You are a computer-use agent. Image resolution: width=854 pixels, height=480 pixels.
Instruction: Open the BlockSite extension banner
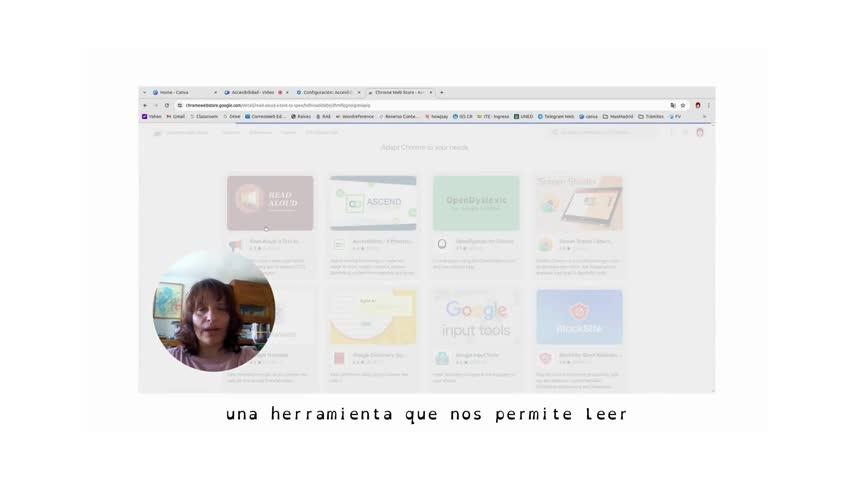[x=579, y=317]
